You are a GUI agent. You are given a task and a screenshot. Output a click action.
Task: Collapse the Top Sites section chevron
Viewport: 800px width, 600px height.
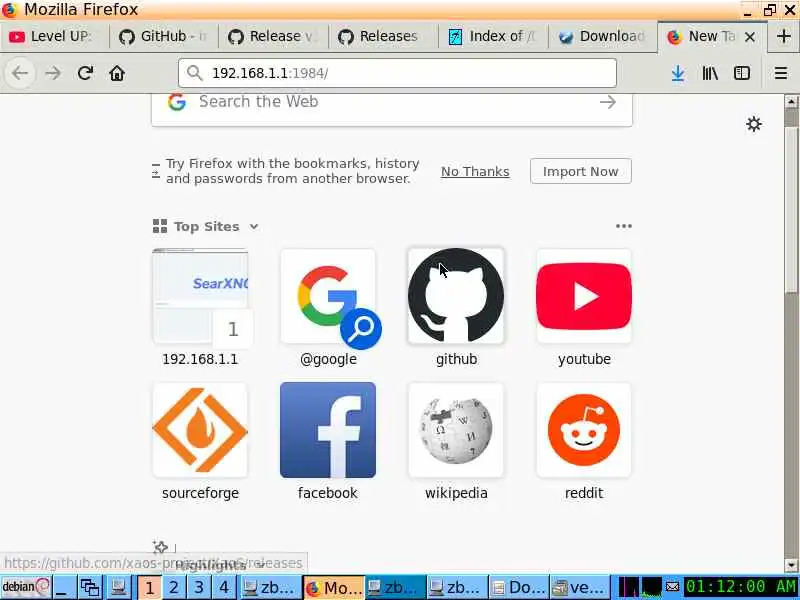tap(254, 227)
